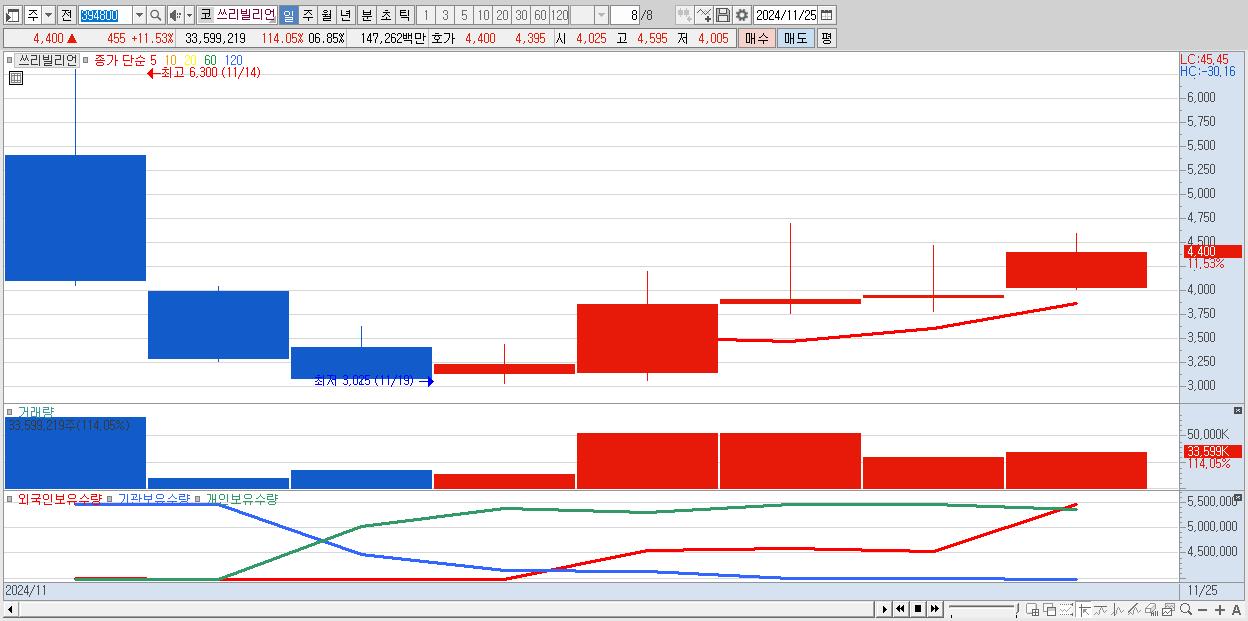Click the A text tool icon
The width and height of the screenshot is (1248, 621).
coord(1237,609)
